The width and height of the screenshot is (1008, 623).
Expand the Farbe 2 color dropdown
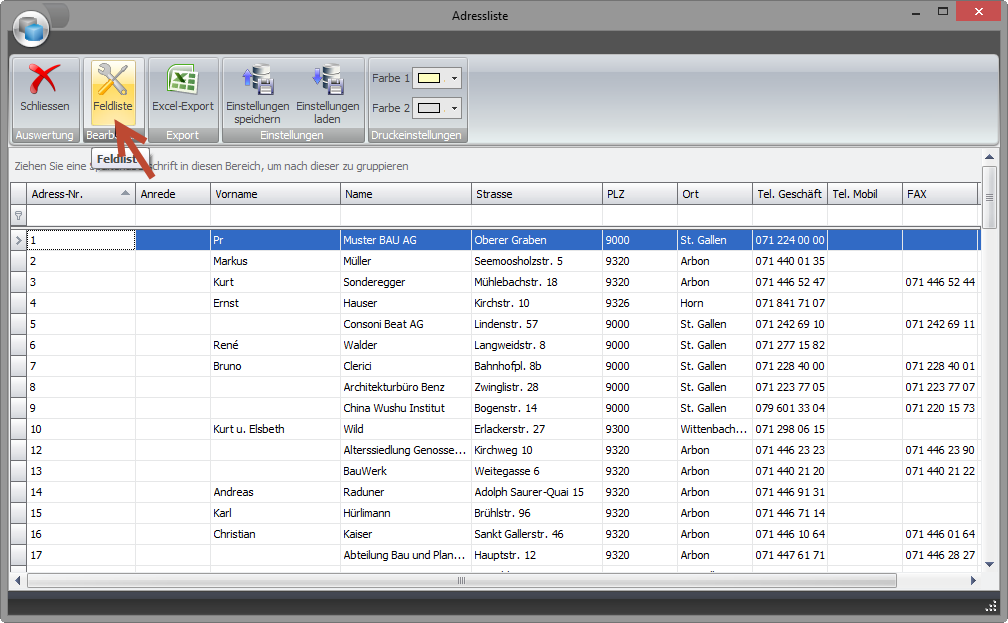pos(455,108)
